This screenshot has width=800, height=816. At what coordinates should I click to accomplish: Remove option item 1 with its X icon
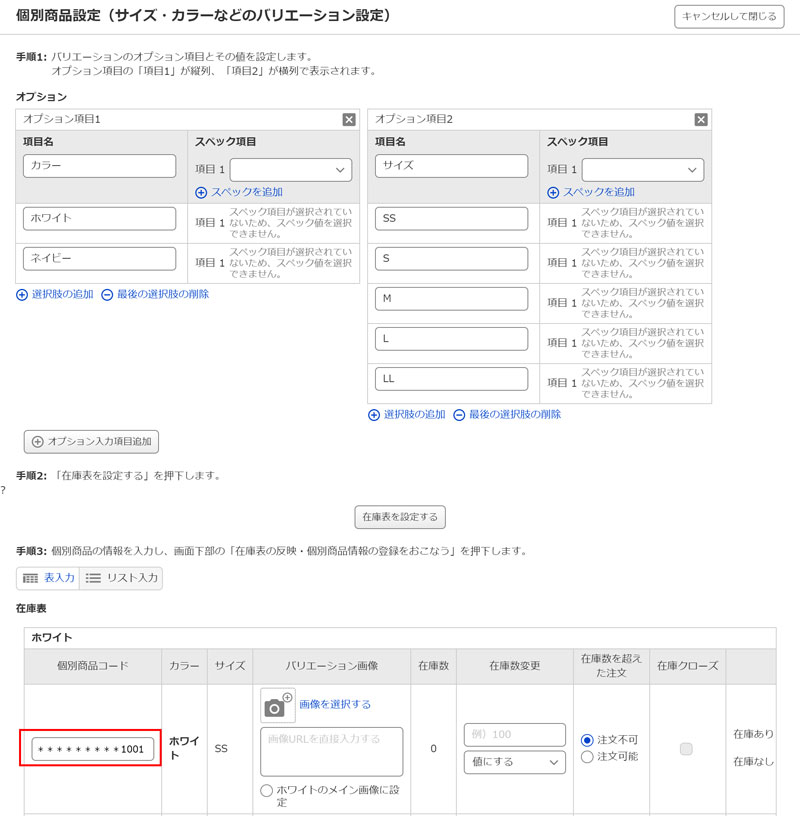[x=349, y=119]
